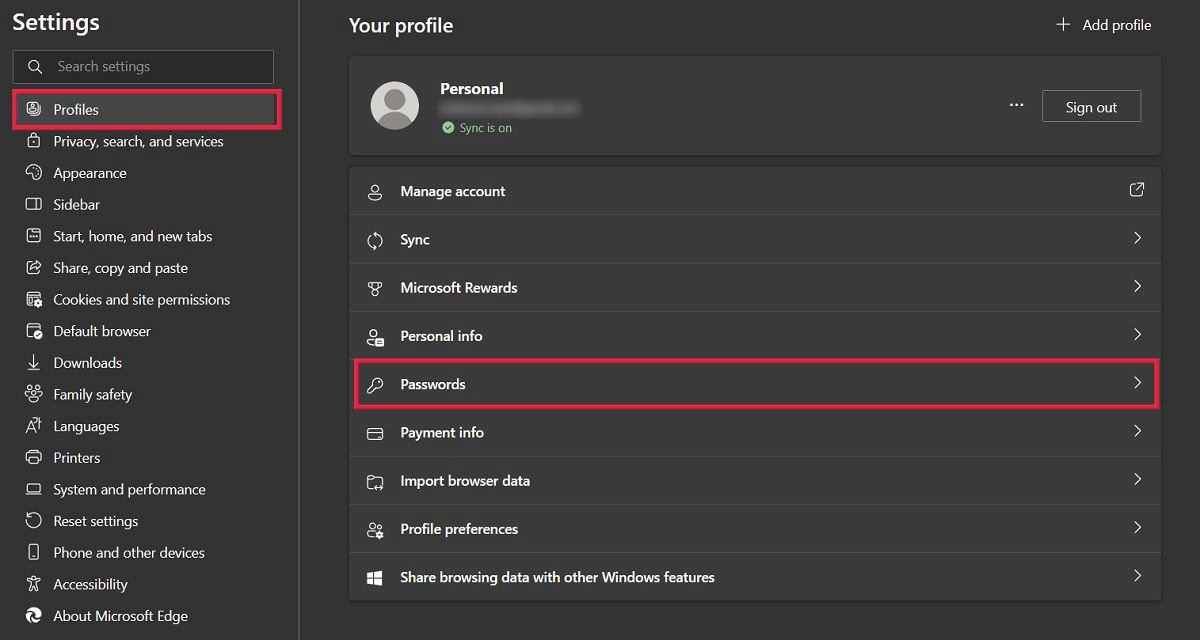Click the Payment info card icon
1200x640 pixels.
tap(375, 432)
